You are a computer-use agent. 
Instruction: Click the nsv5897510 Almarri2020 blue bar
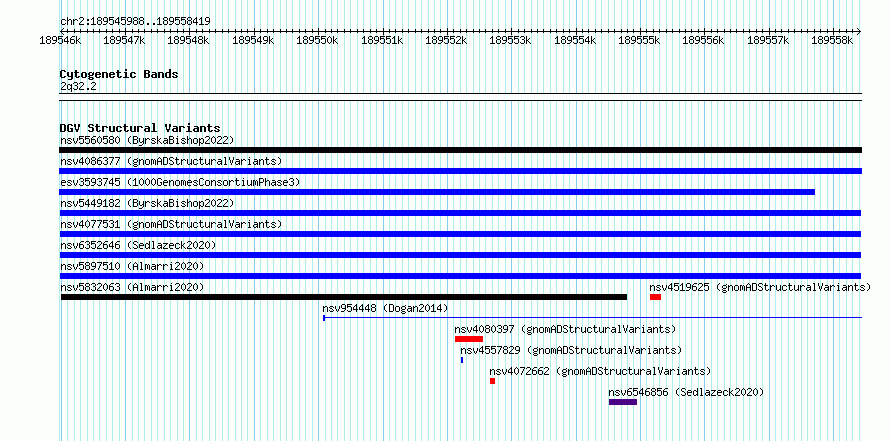pos(460,276)
